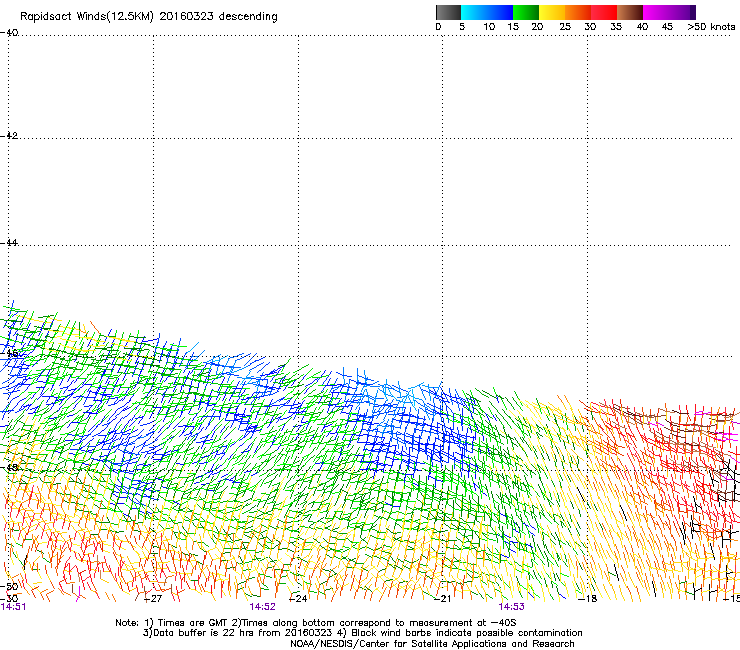
Task: Click the 'Times are GMT' note line
Action: [316, 623]
